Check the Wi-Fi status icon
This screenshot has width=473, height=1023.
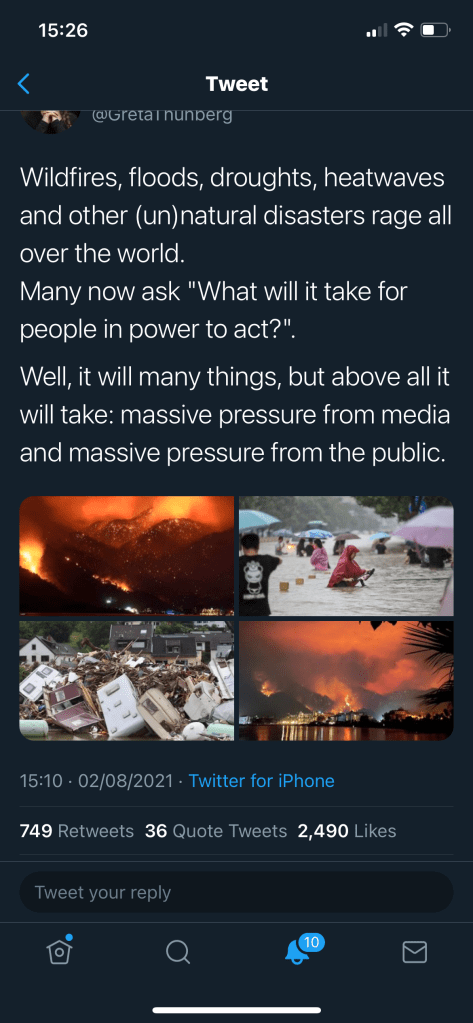point(405,30)
